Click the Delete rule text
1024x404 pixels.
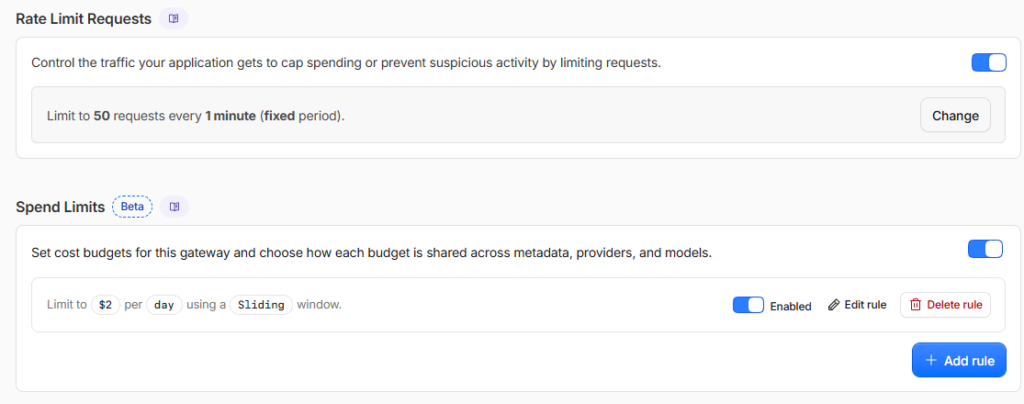click(x=954, y=305)
